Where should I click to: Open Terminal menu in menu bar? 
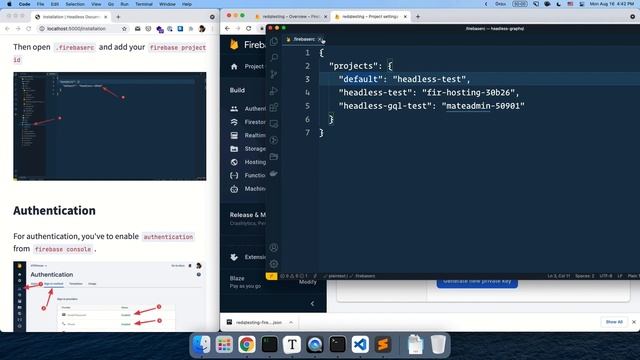[x=144, y=4]
